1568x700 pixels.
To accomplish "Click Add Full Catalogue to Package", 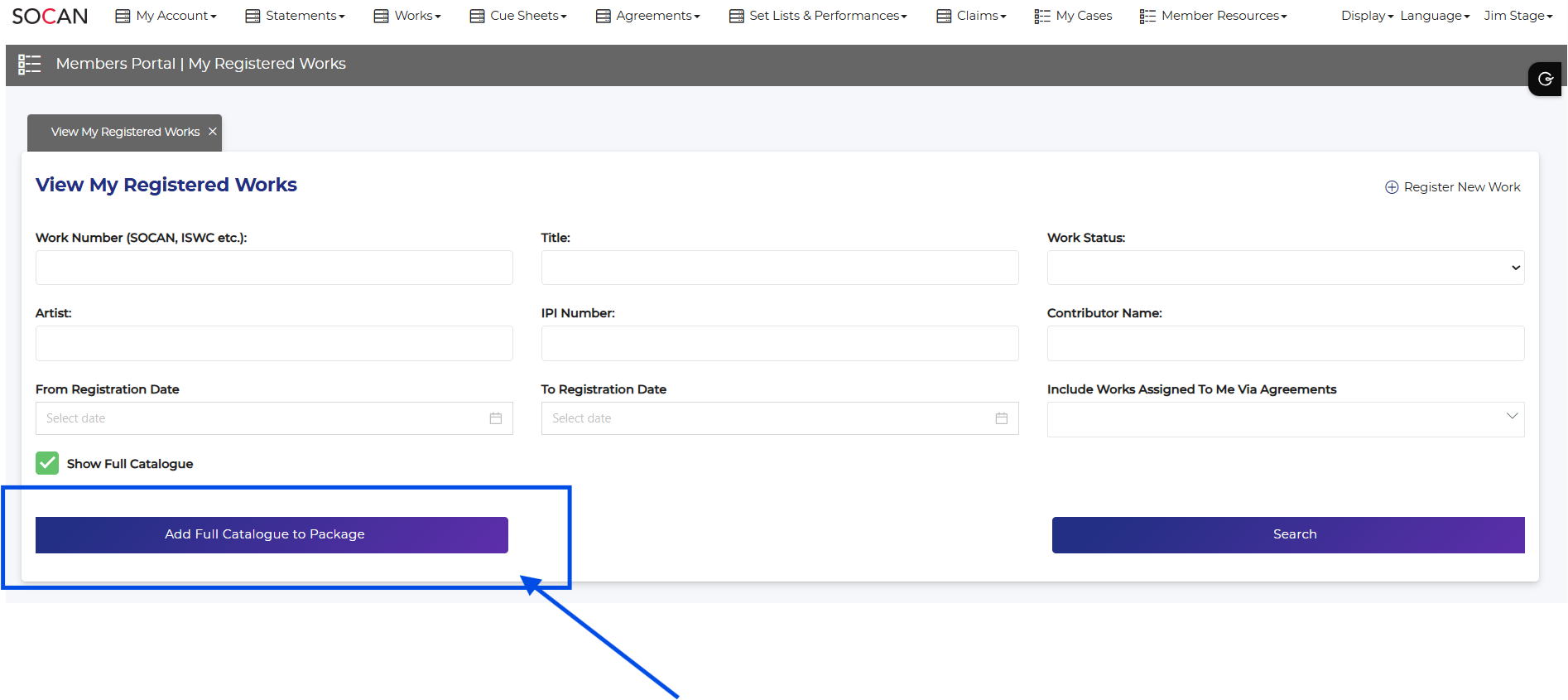I will click(272, 535).
